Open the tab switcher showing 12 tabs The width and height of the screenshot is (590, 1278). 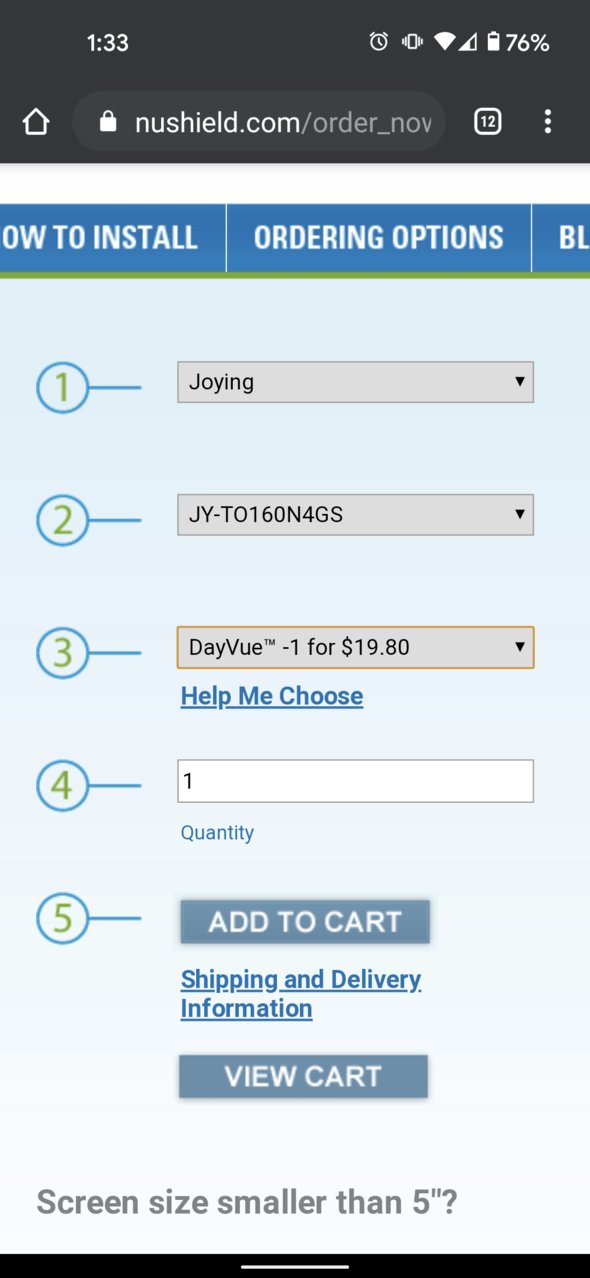point(487,122)
